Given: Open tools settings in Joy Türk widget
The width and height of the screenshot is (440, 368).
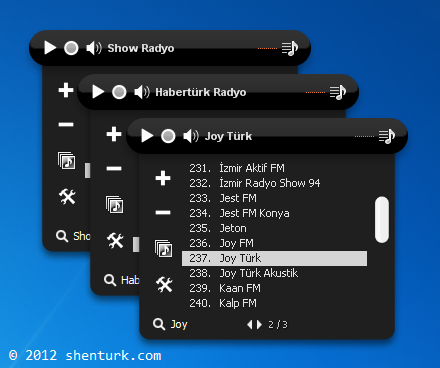Looking at the screenshot, I should point(164,284).
